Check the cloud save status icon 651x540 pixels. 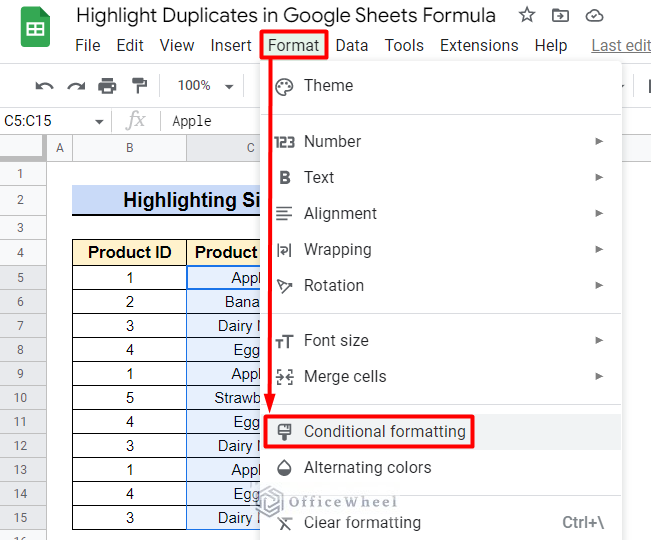(594, 15)
